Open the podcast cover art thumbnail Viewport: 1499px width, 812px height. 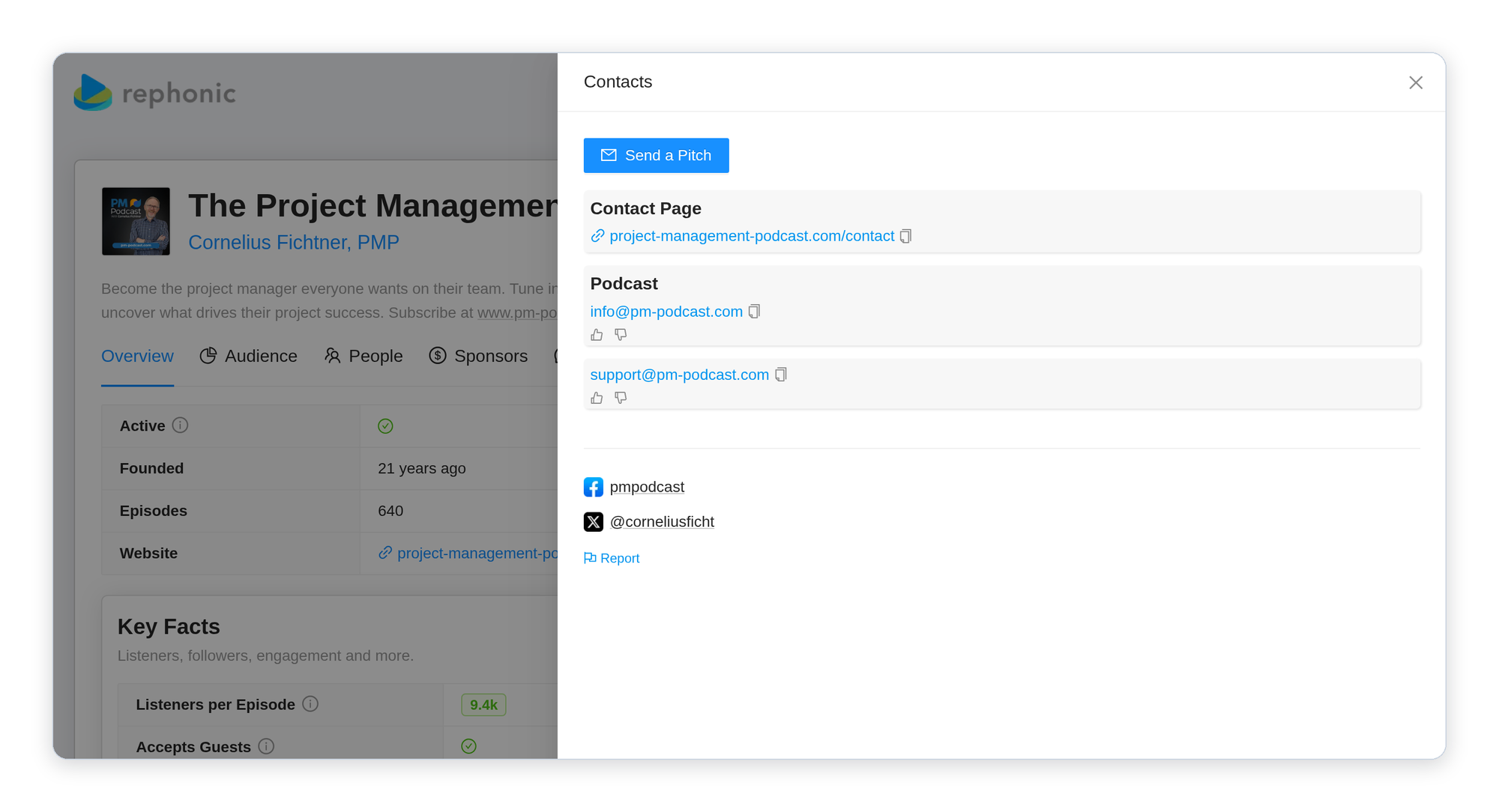(136, 221)
